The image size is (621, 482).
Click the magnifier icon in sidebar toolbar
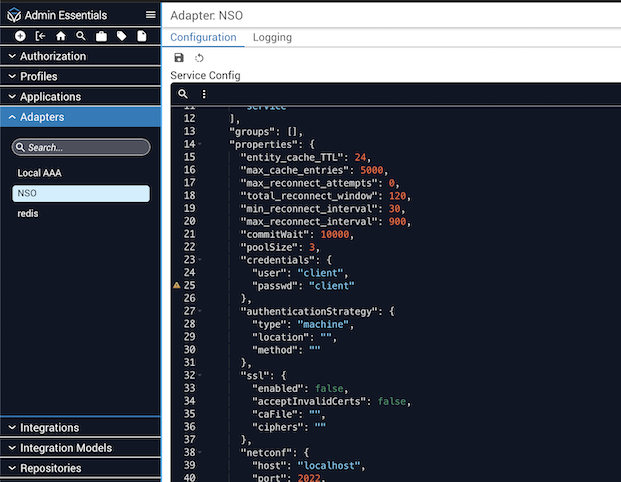point(81,36)
